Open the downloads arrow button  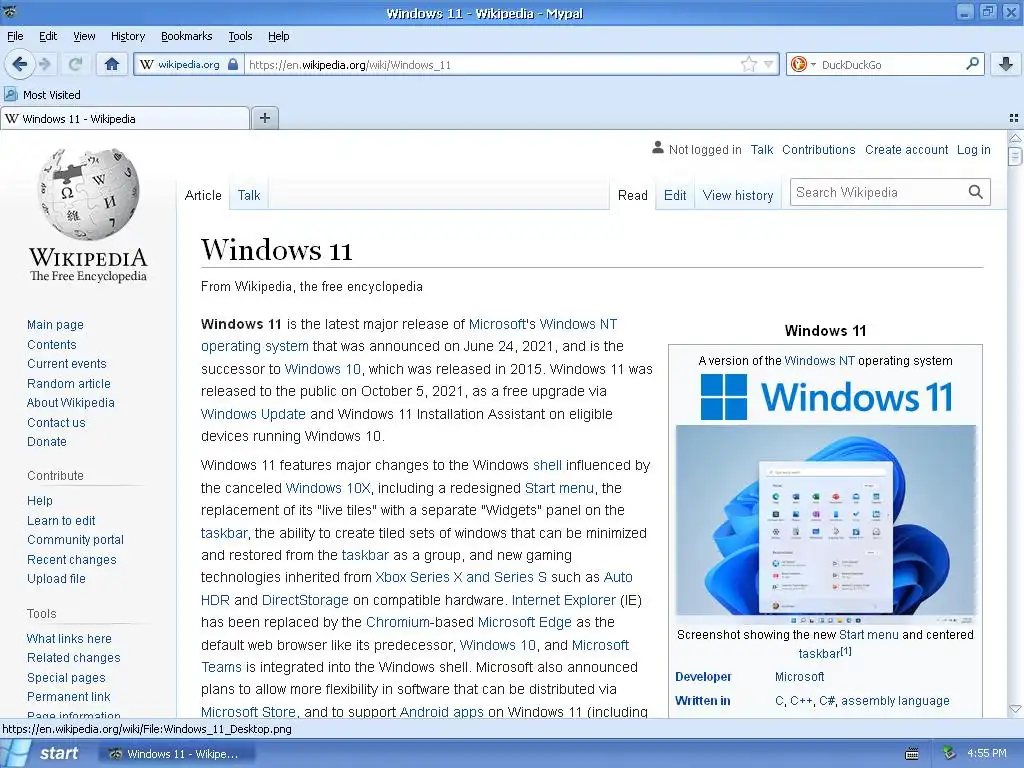point(1006,64)
